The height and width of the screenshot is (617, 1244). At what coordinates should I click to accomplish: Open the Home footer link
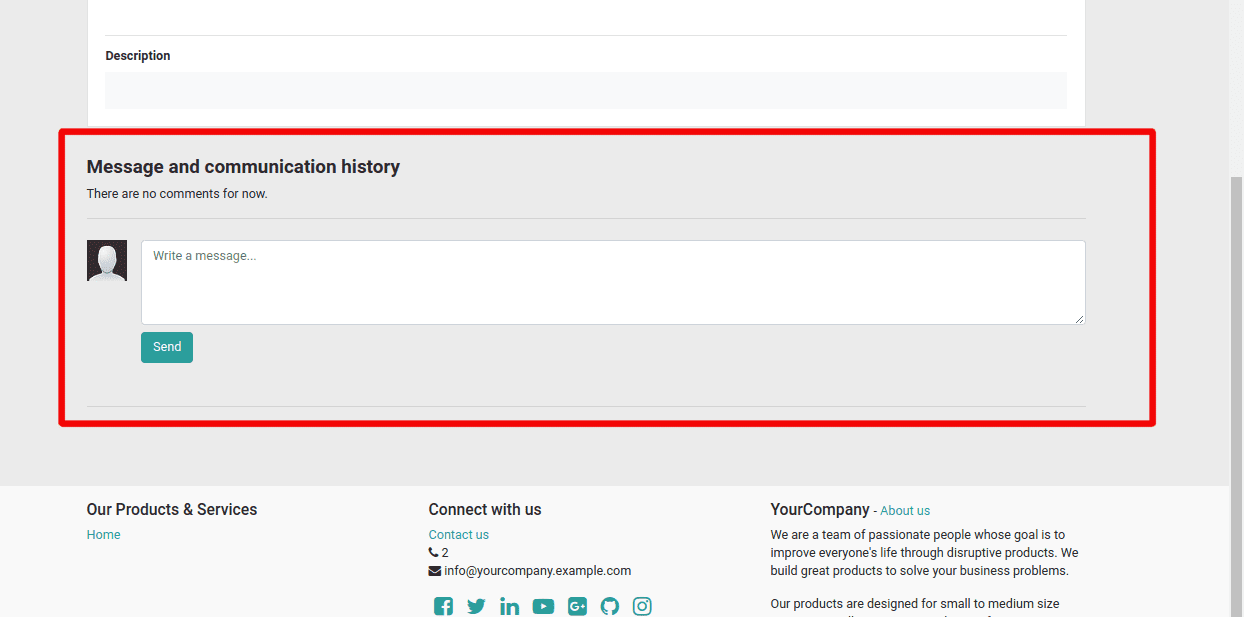pos(103,535)
